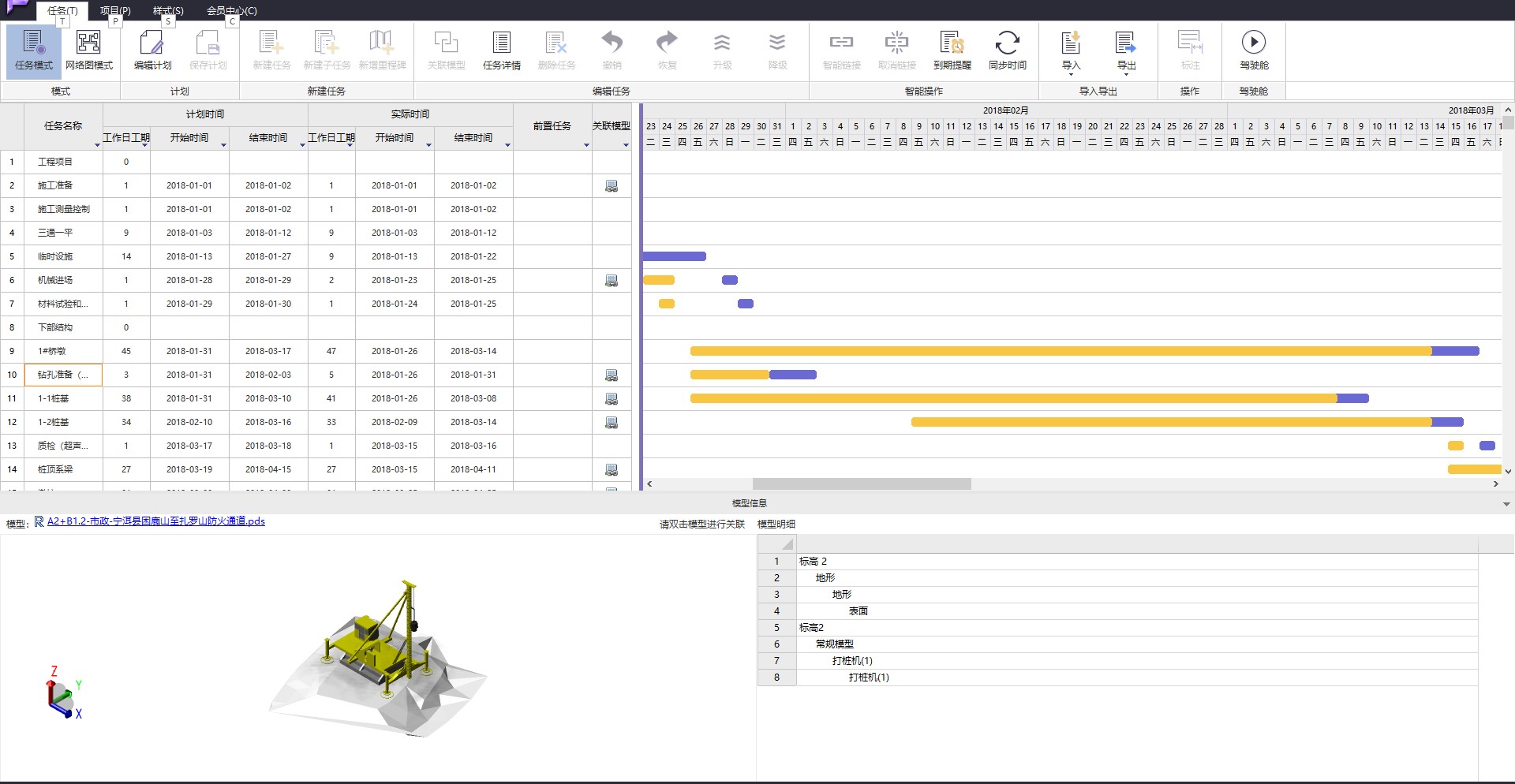This screenshot has height=784, width=1515.
Task: Open planned 开始时间 column filter dropdown
Action: tap(223, 145)
